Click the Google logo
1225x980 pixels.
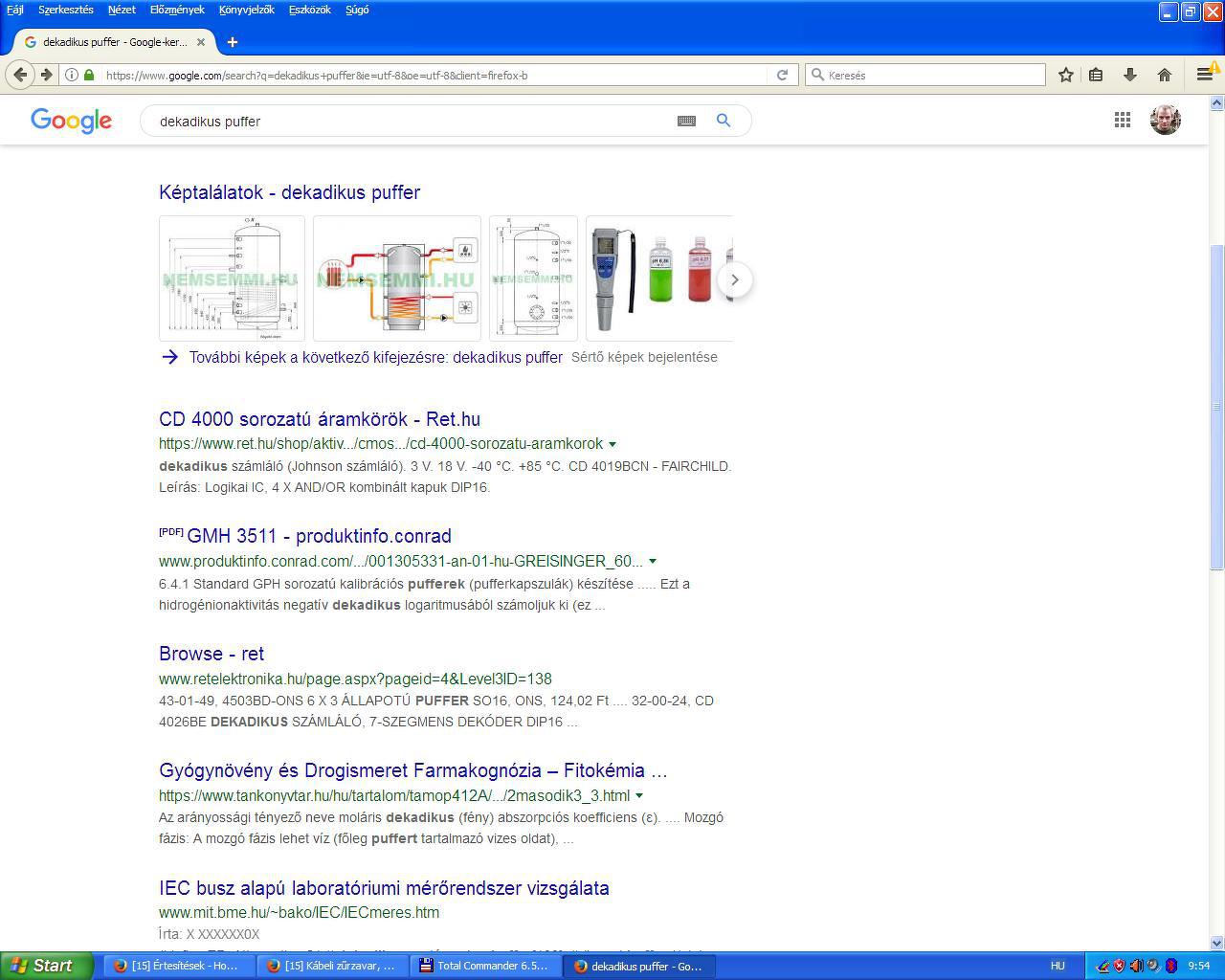tap(71, 121)
